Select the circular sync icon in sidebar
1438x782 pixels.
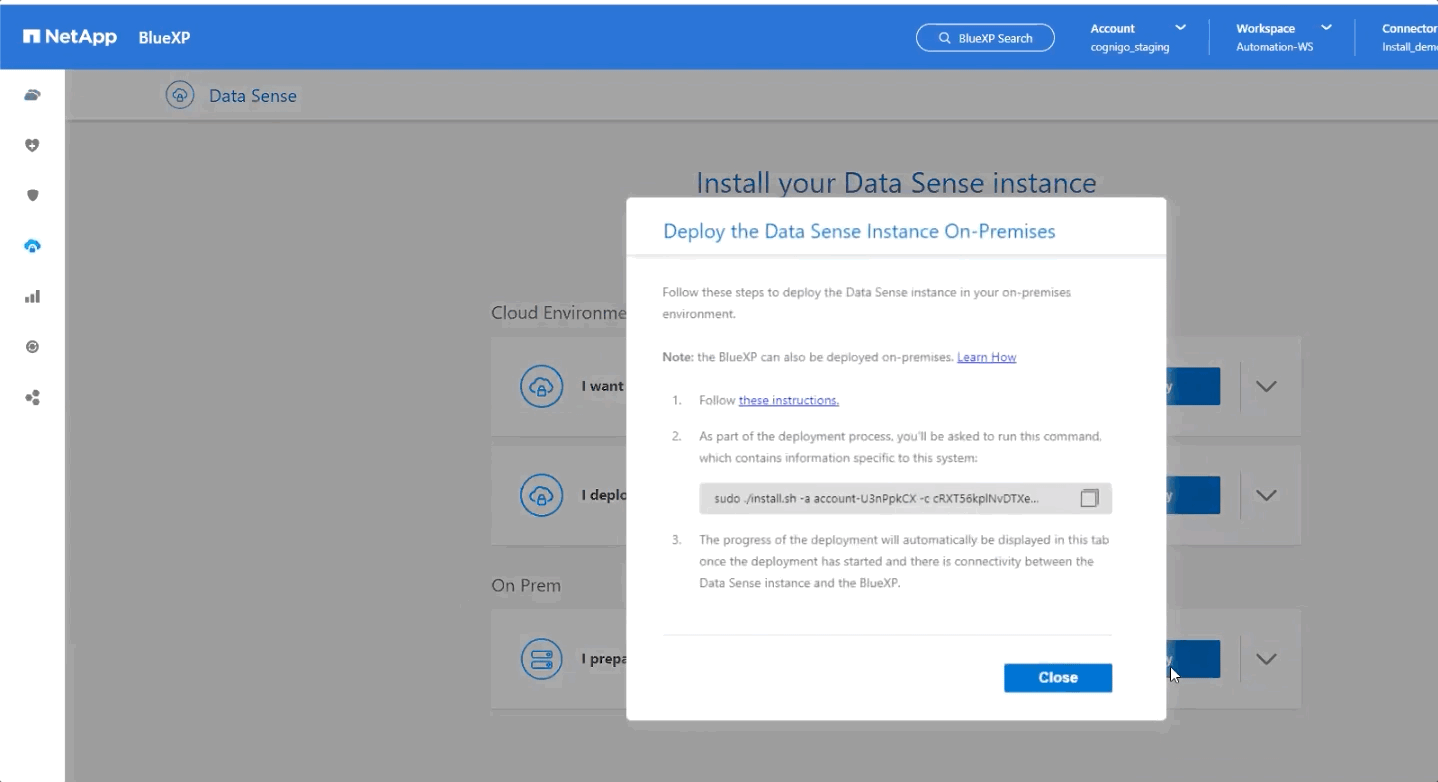pos(32,347)
